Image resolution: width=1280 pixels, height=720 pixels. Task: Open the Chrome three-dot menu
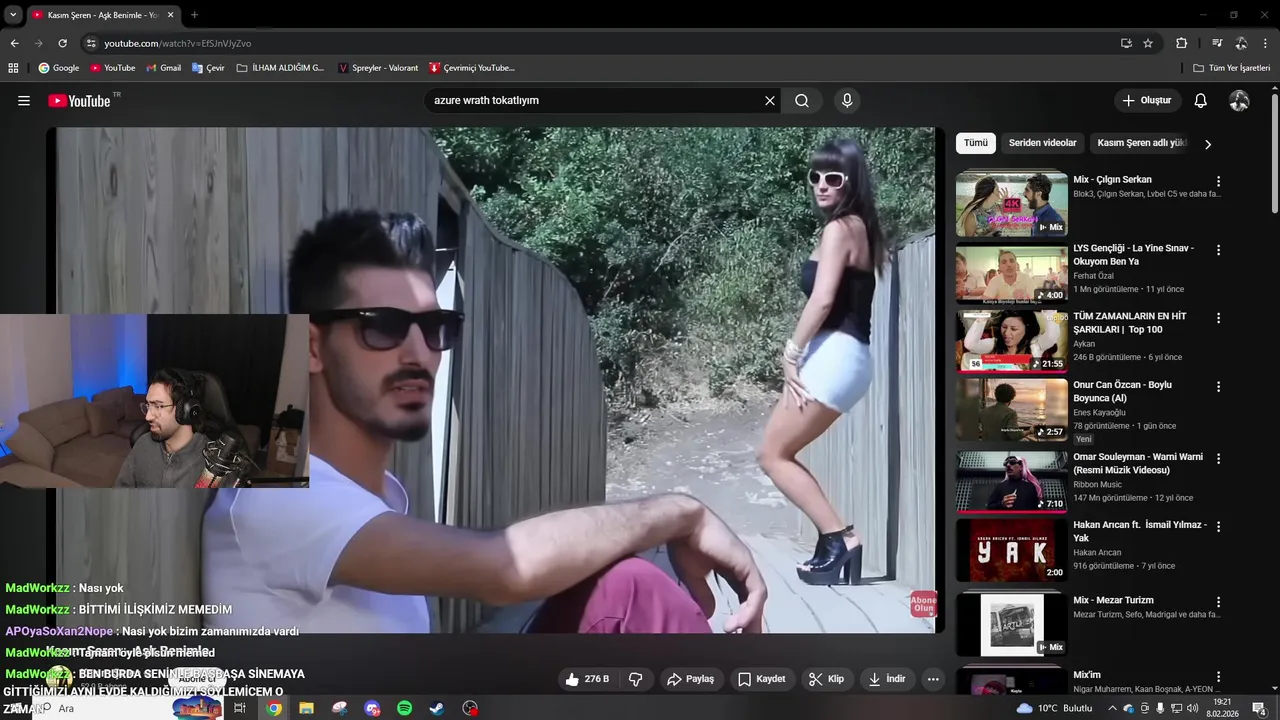coord(1266,43)
